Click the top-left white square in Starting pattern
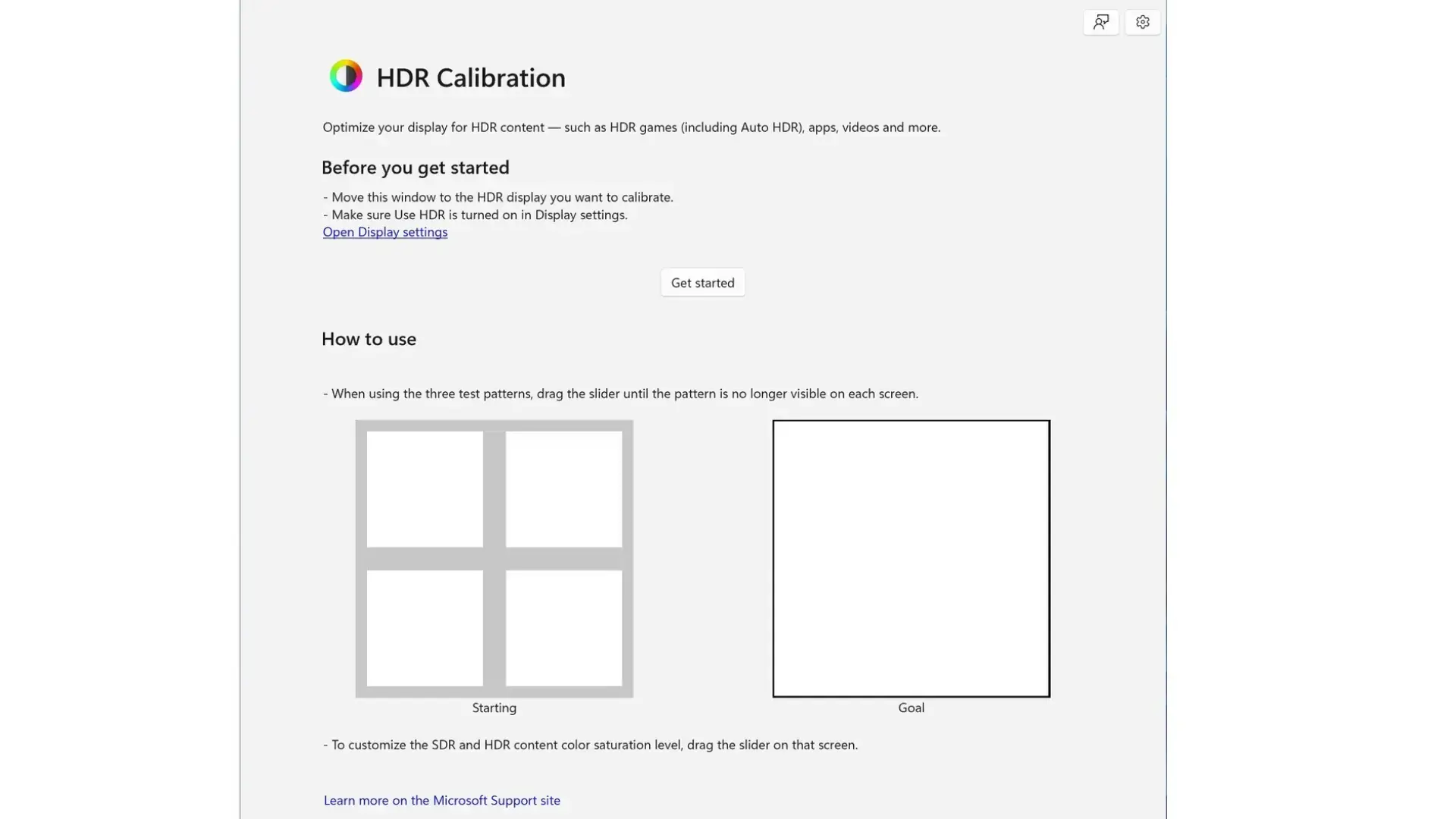 (x=424, y=488)
